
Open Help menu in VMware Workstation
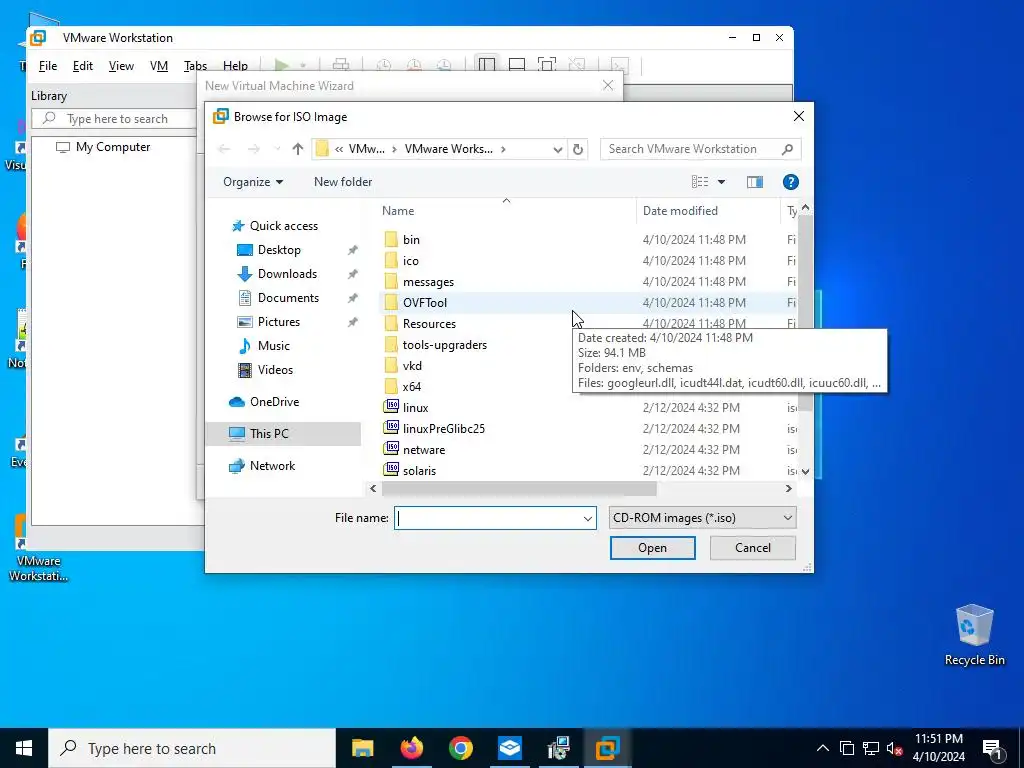coord(235,66)
